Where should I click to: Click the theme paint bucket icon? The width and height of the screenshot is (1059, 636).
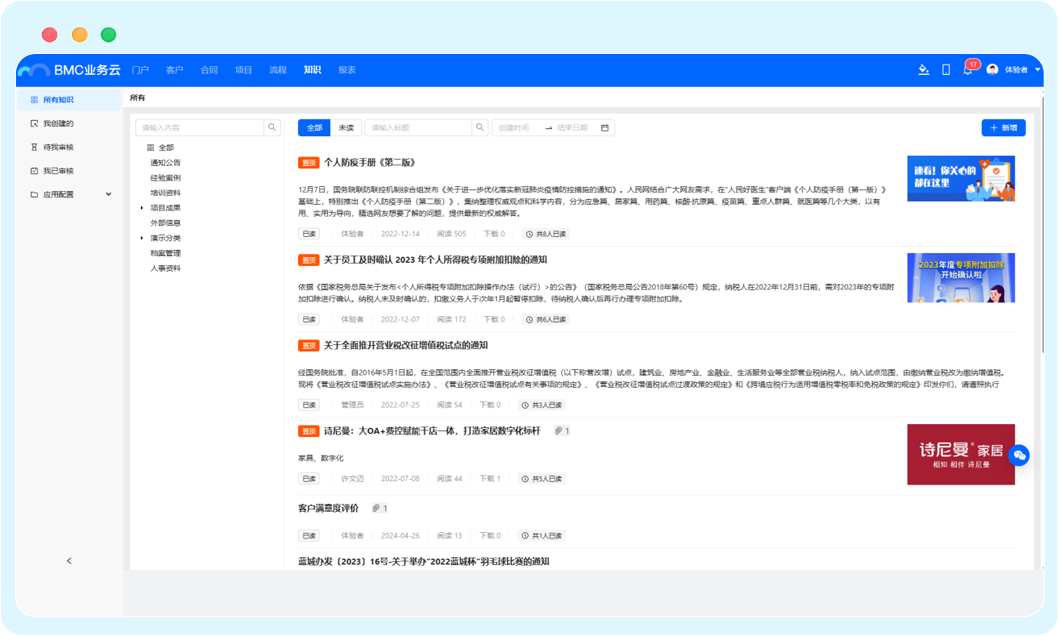[924, 70]
